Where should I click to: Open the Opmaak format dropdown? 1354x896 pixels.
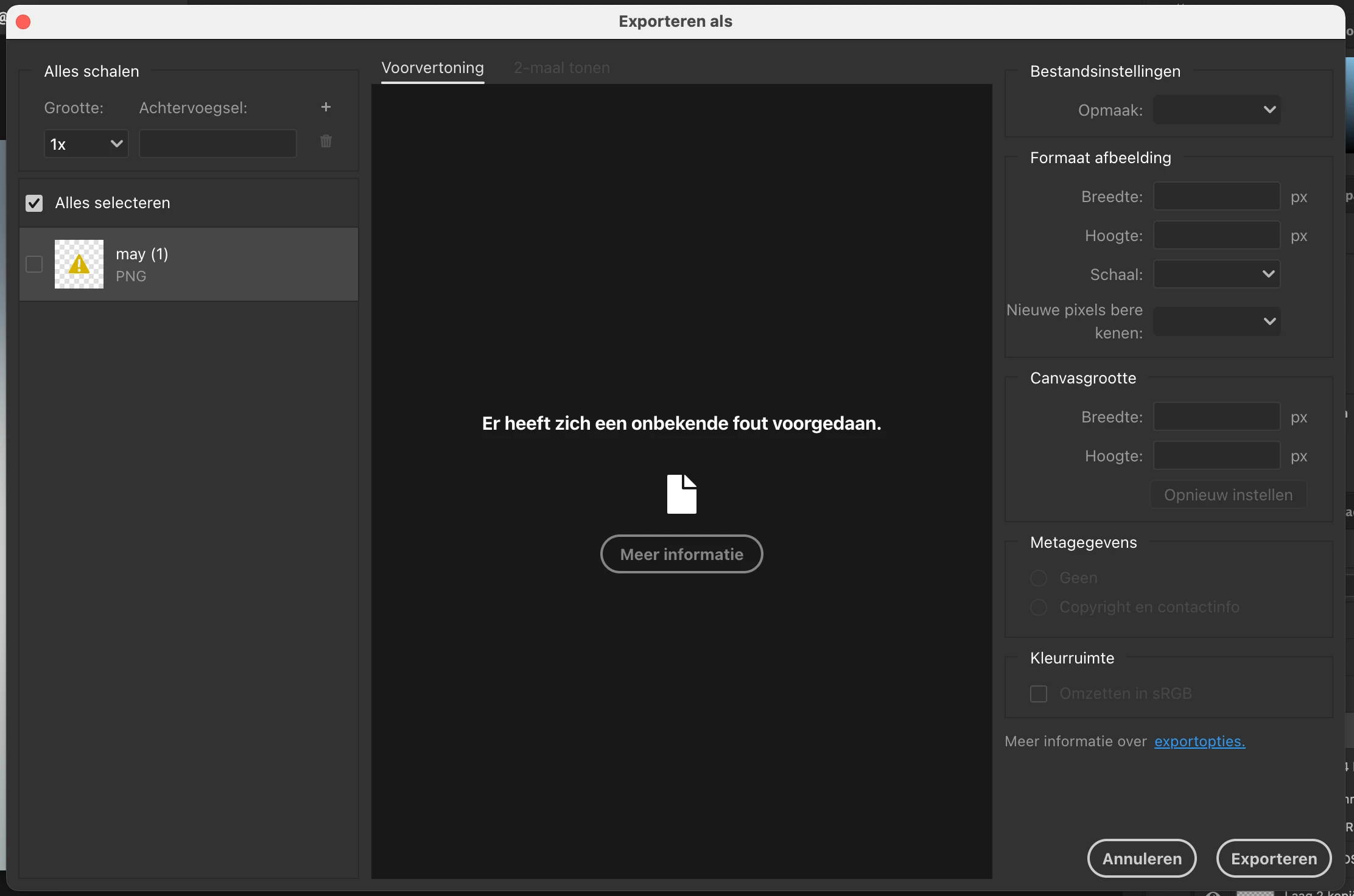coord(1216,110)
